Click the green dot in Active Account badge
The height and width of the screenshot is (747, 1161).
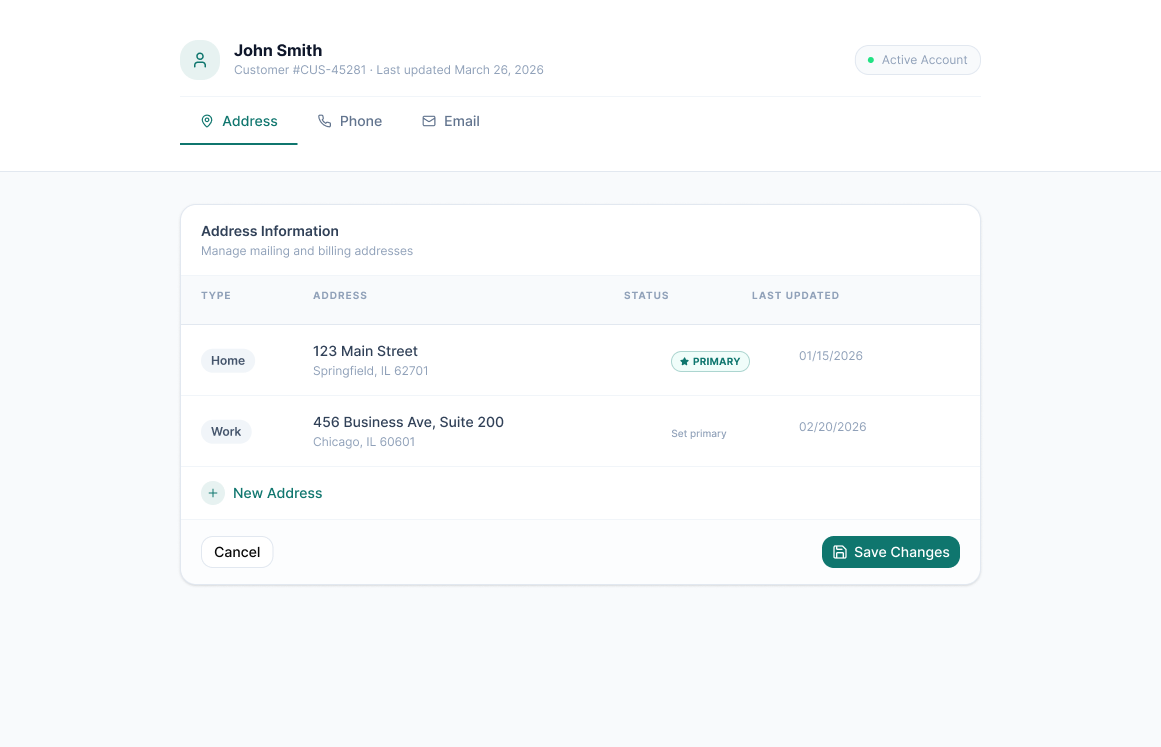coord(871,60)
